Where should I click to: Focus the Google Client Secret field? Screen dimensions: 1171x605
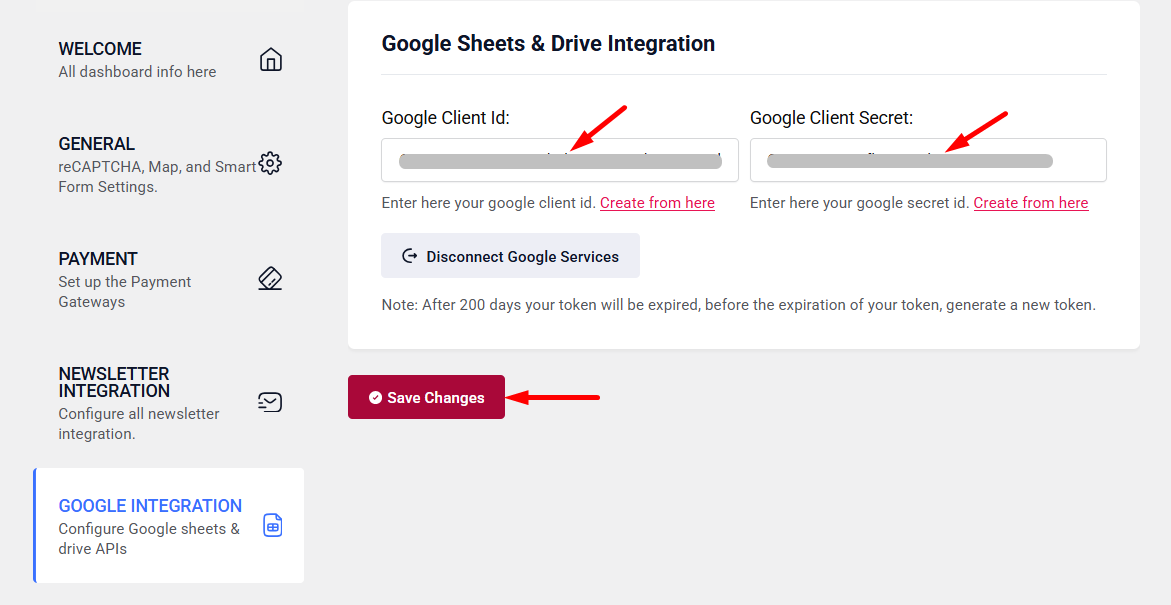tap(928, 160)
